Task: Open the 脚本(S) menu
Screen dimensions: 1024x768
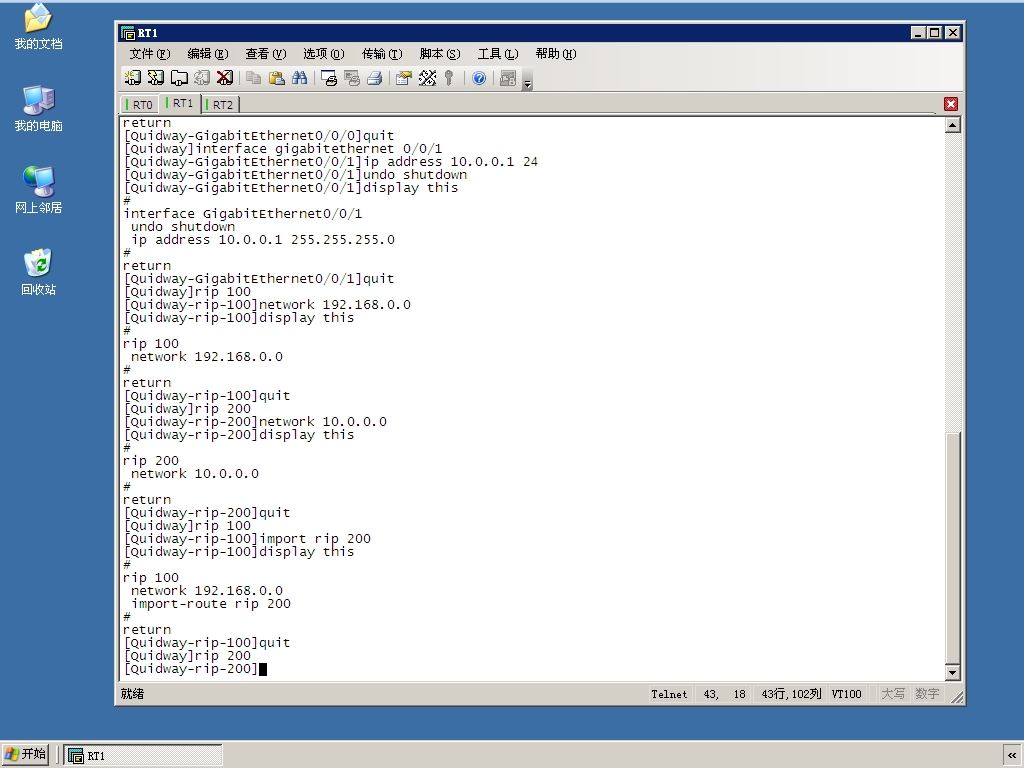Action: click(x=440, y=54)
